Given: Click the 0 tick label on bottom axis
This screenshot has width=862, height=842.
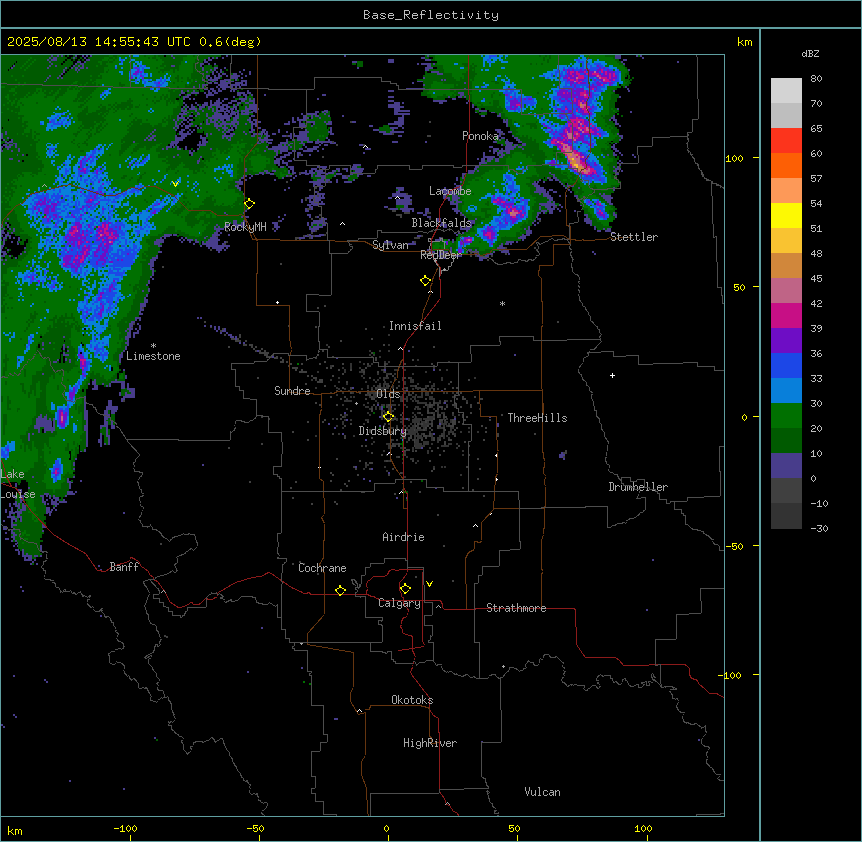Looking at the screenshot, I should 386,828.
